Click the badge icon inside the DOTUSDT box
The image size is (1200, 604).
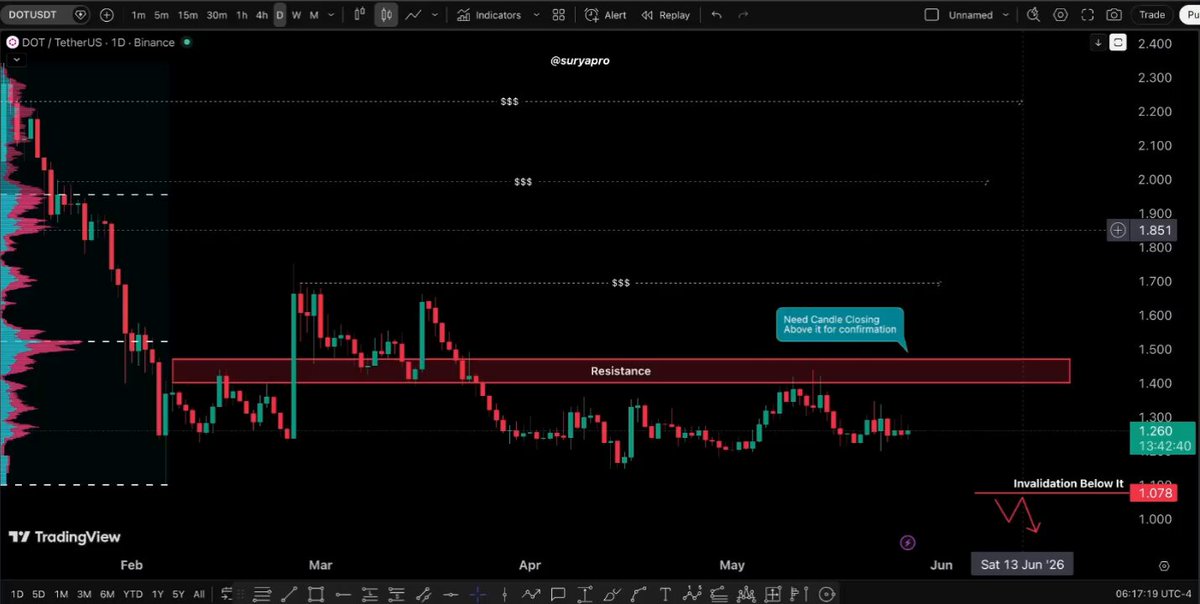click(x=81, y=15)
